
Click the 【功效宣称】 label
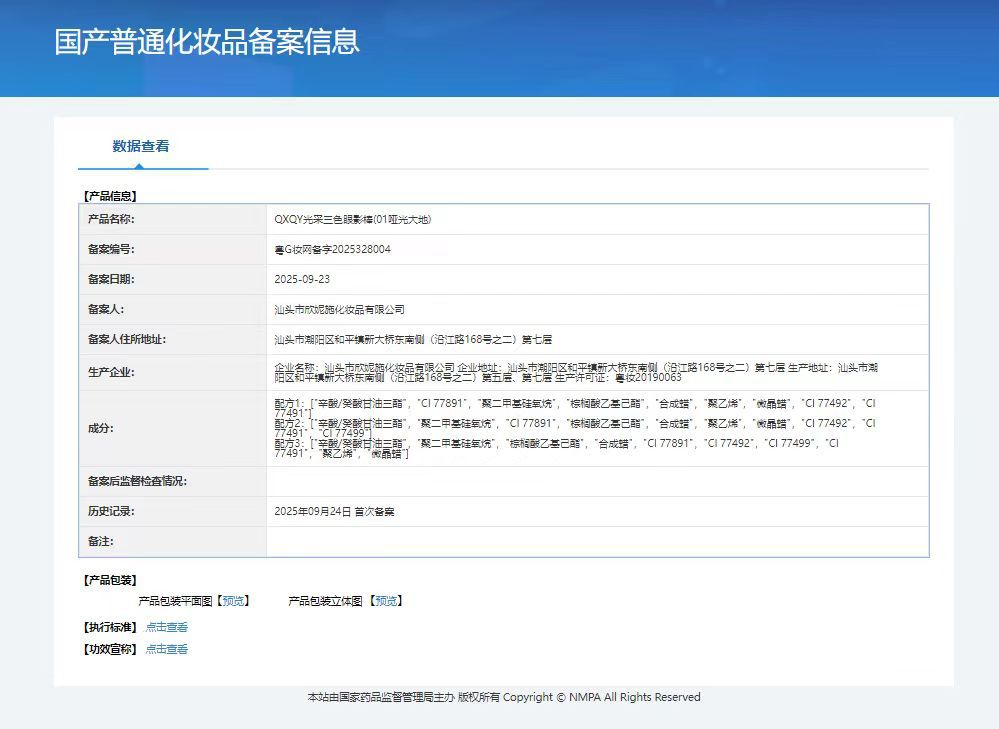(110, 649)
